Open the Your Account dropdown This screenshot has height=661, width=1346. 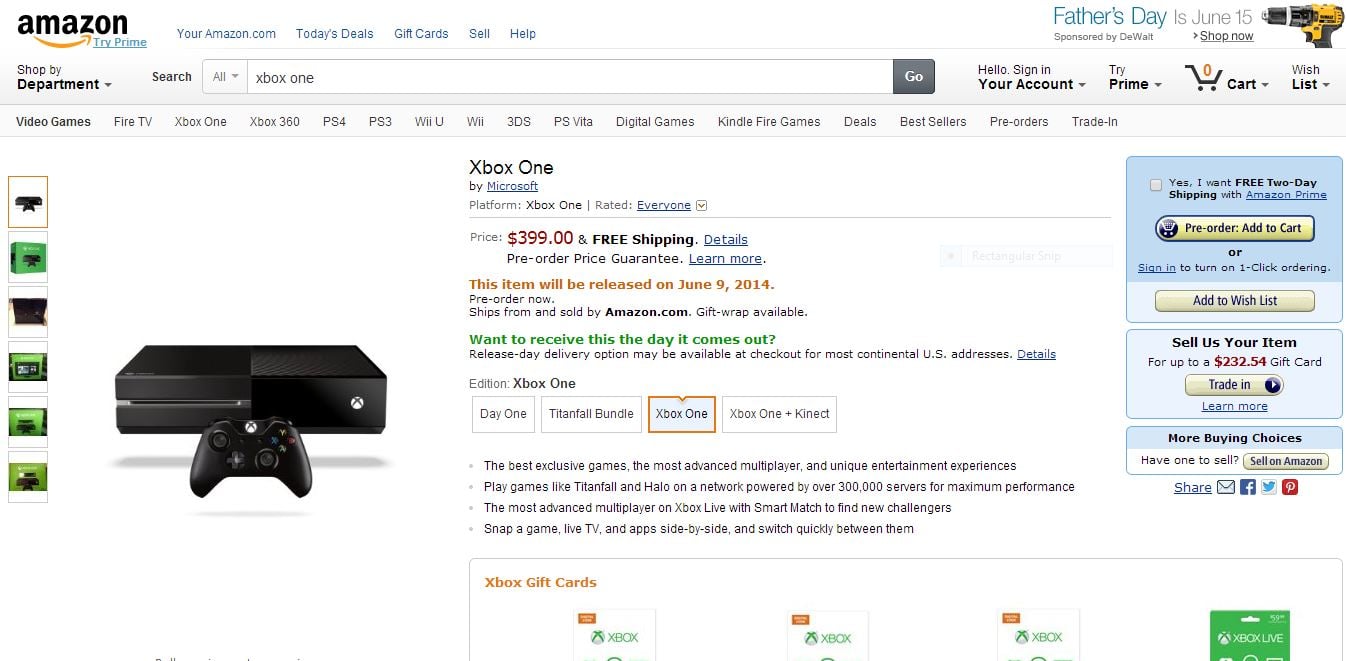coord(1031,77)
